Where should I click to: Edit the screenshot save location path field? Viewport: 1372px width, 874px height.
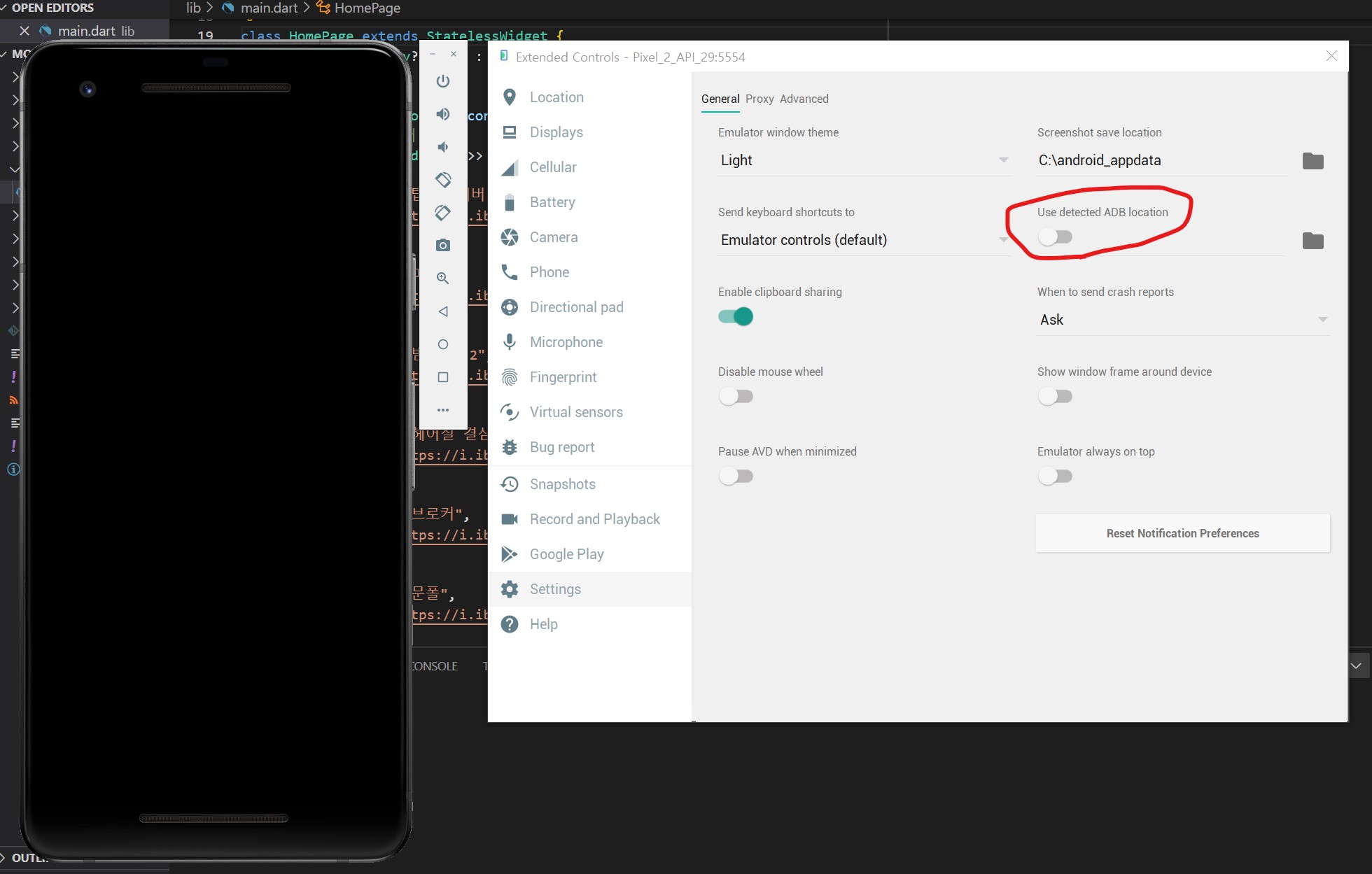1162,160
